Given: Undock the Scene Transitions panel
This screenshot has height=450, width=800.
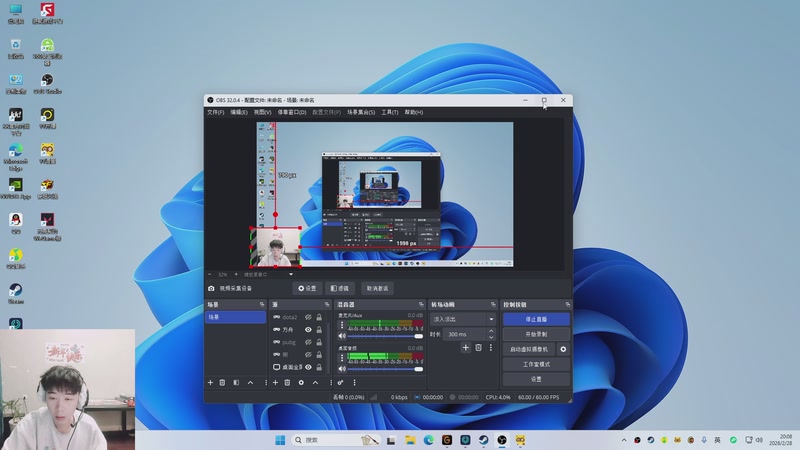Looking at the screenshot, I should point(493,305).
